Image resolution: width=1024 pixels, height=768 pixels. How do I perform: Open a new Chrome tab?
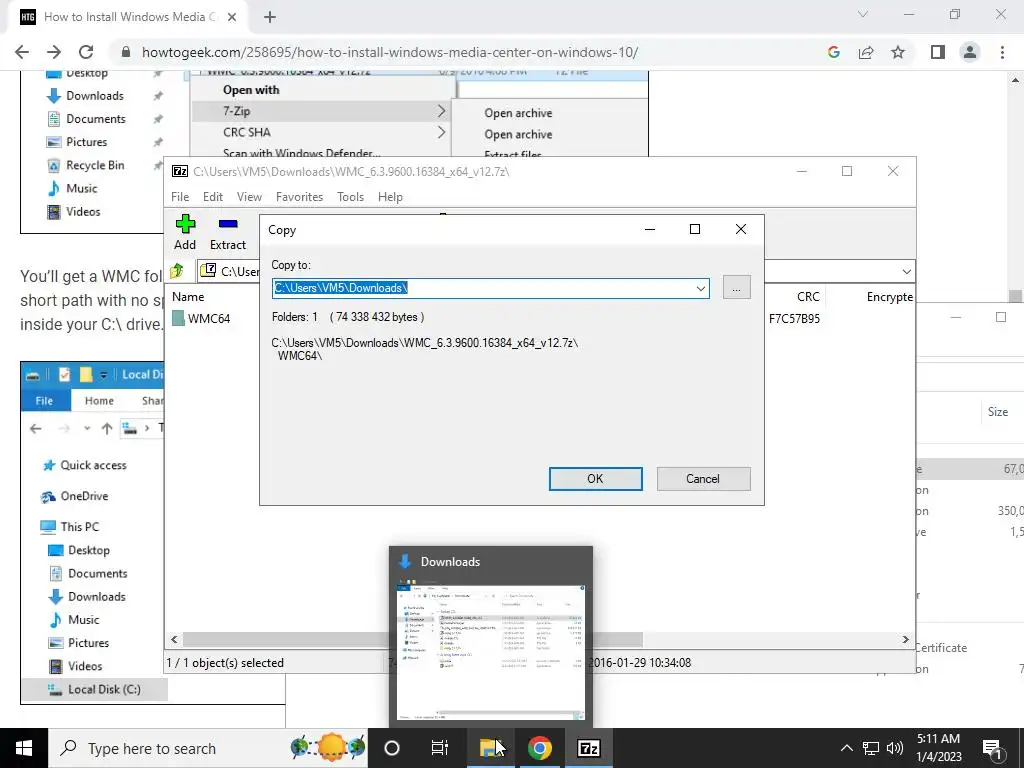270,17
